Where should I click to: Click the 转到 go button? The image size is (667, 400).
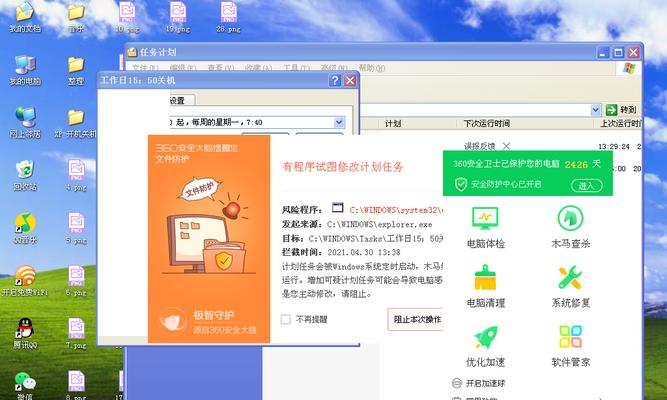(x=622, y=110)
